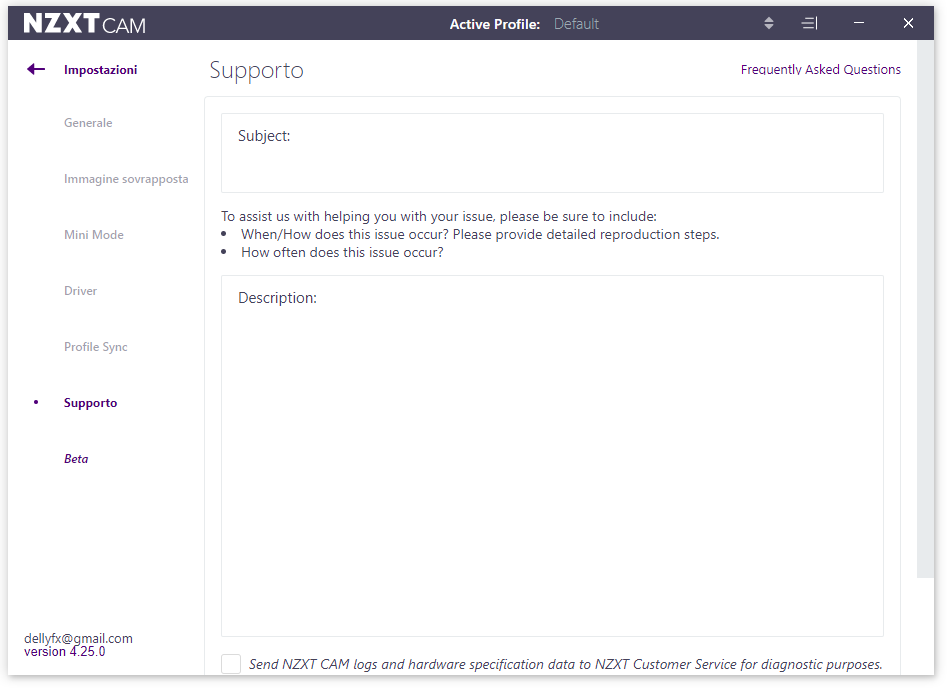Screen dimensions: 949x688
Task: Enable sending NZXT CAM logs checkbox
Action: [x=231, y=664]
